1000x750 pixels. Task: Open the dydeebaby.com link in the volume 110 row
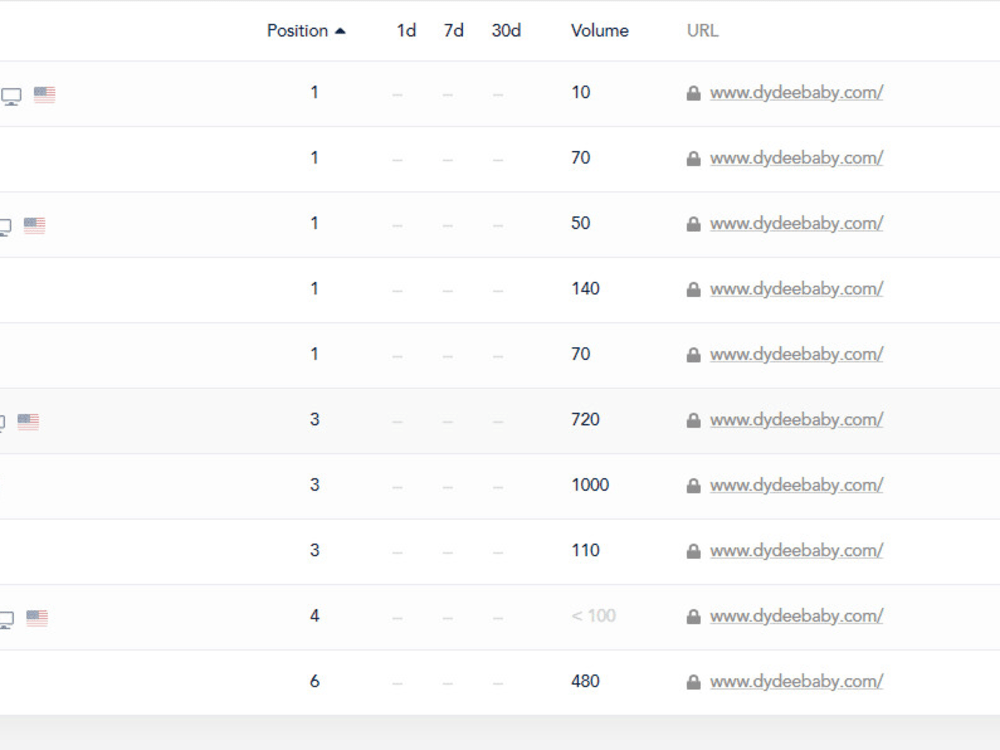coord(797,551)
